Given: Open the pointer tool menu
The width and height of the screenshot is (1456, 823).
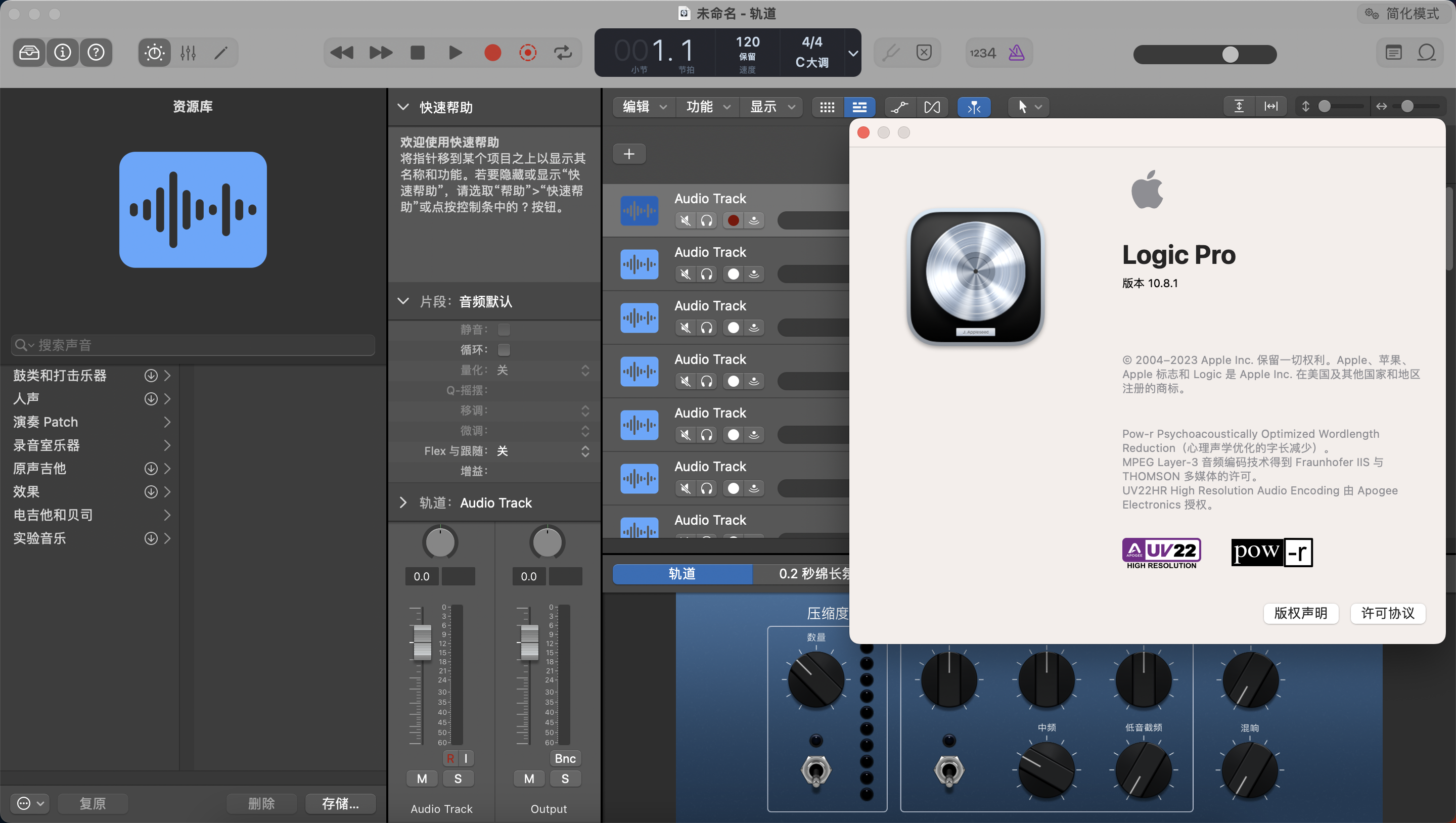Looking at the screenshot, I should tap(1029, 107).
